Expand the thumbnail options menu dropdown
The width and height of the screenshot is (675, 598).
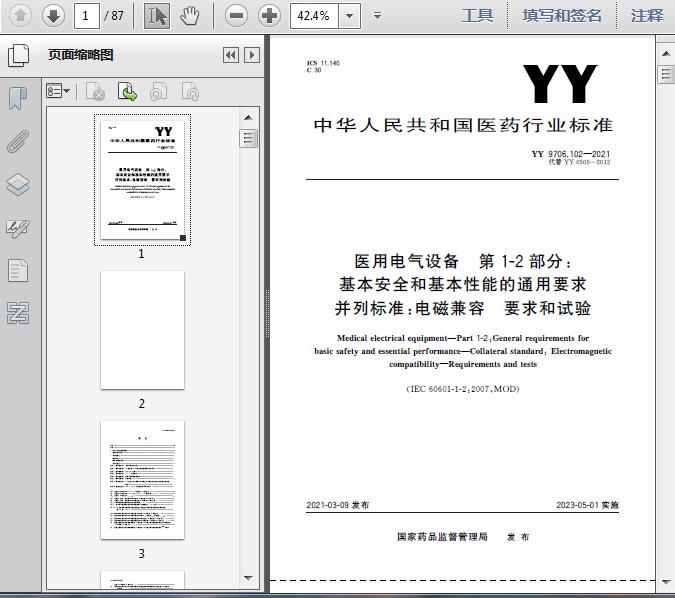point(58,92)
